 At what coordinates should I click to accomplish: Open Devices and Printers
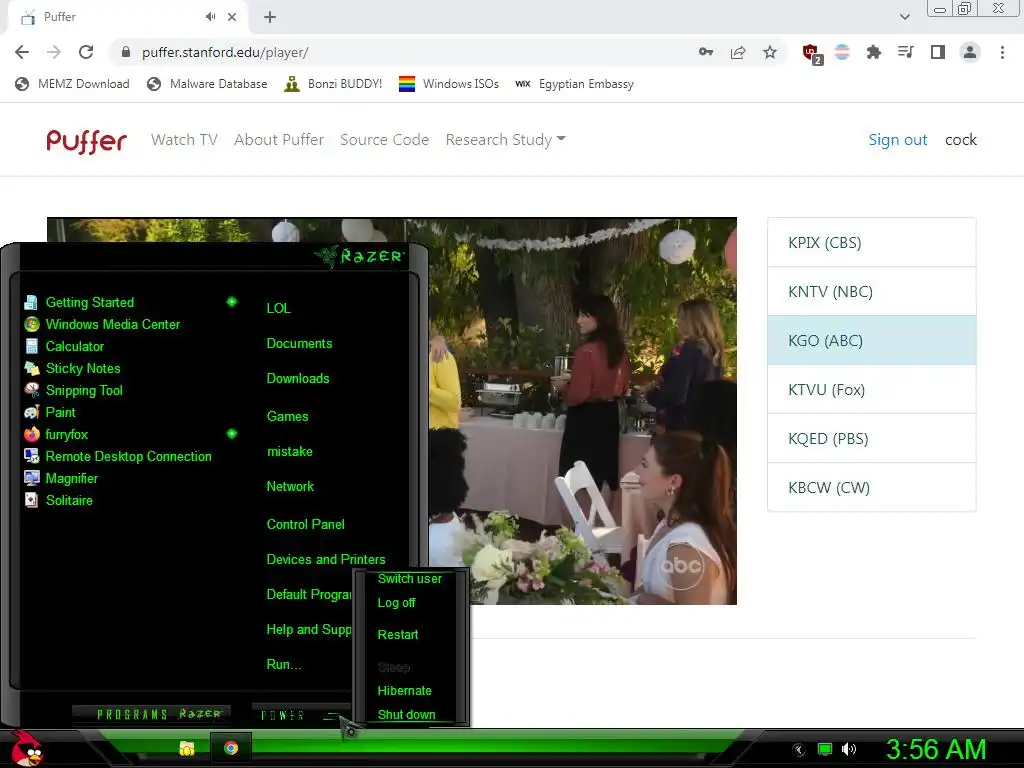tap(326, 560)
